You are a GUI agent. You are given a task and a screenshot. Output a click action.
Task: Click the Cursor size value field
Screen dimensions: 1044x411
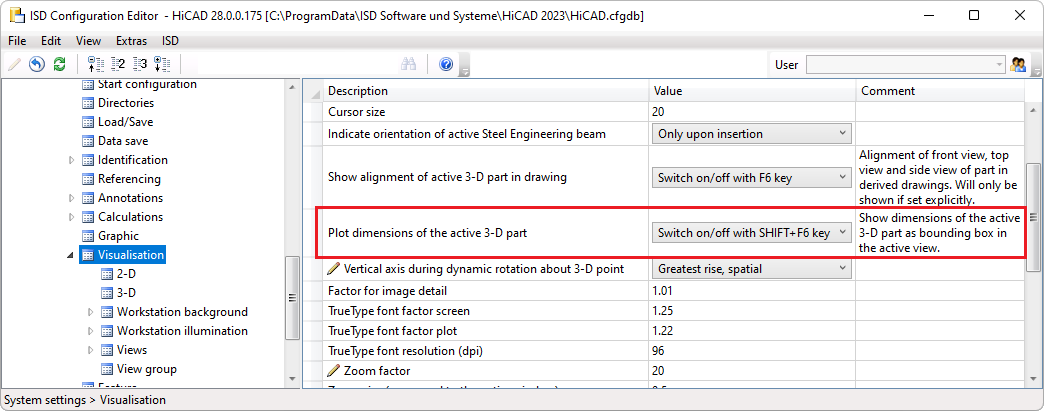click(751, 112)
